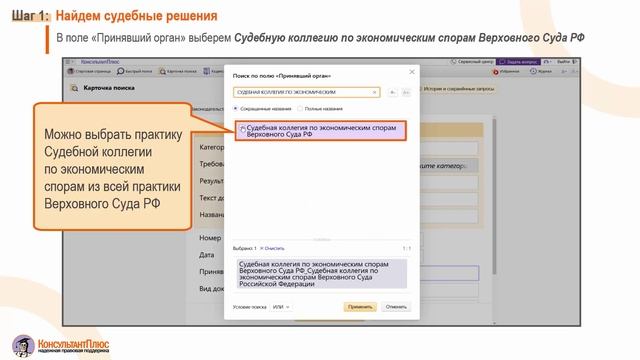Image resolution: width=640 pixels, height=360 pixels.
Task: Click the first small button right of search field
Action: (x=392, y=92)
